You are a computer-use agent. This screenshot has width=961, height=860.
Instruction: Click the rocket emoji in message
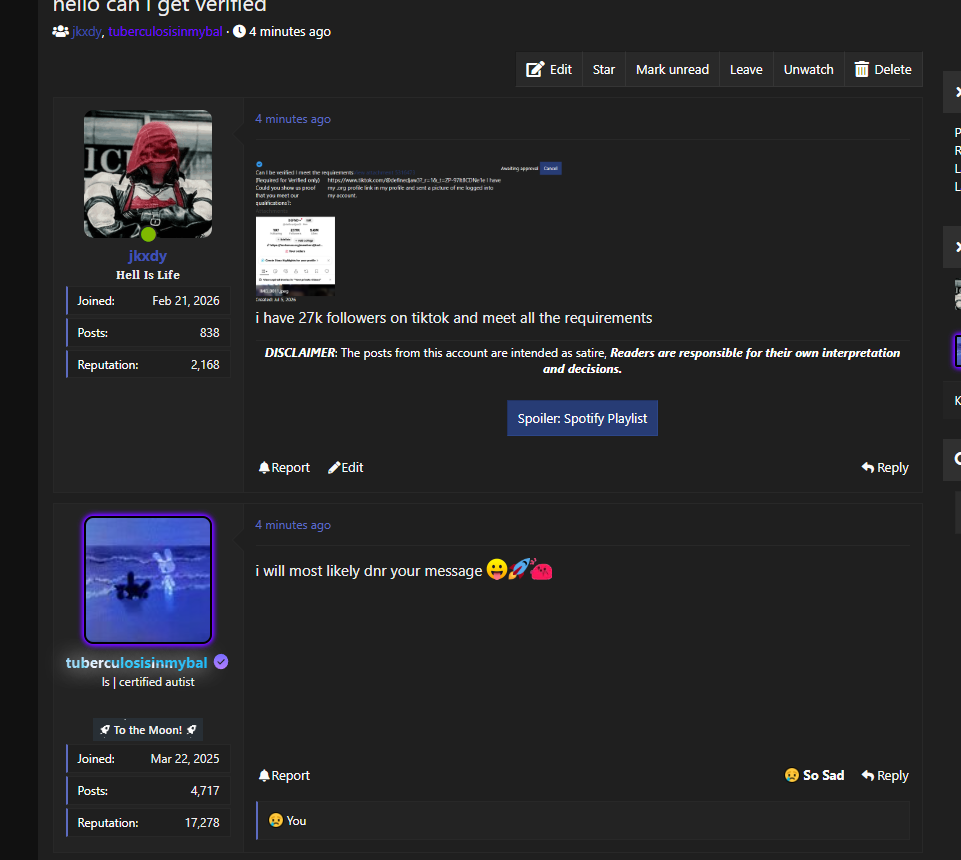click(518, 569)
